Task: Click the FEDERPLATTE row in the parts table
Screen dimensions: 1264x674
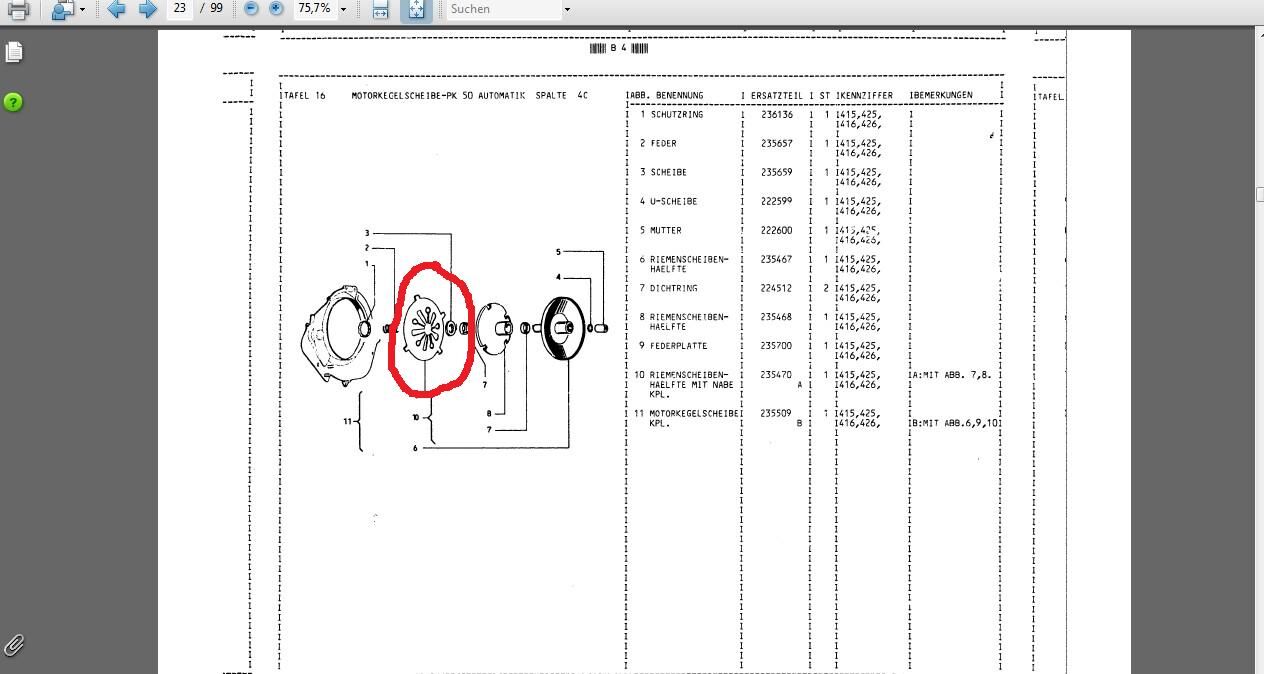Action: coord(678,346)
